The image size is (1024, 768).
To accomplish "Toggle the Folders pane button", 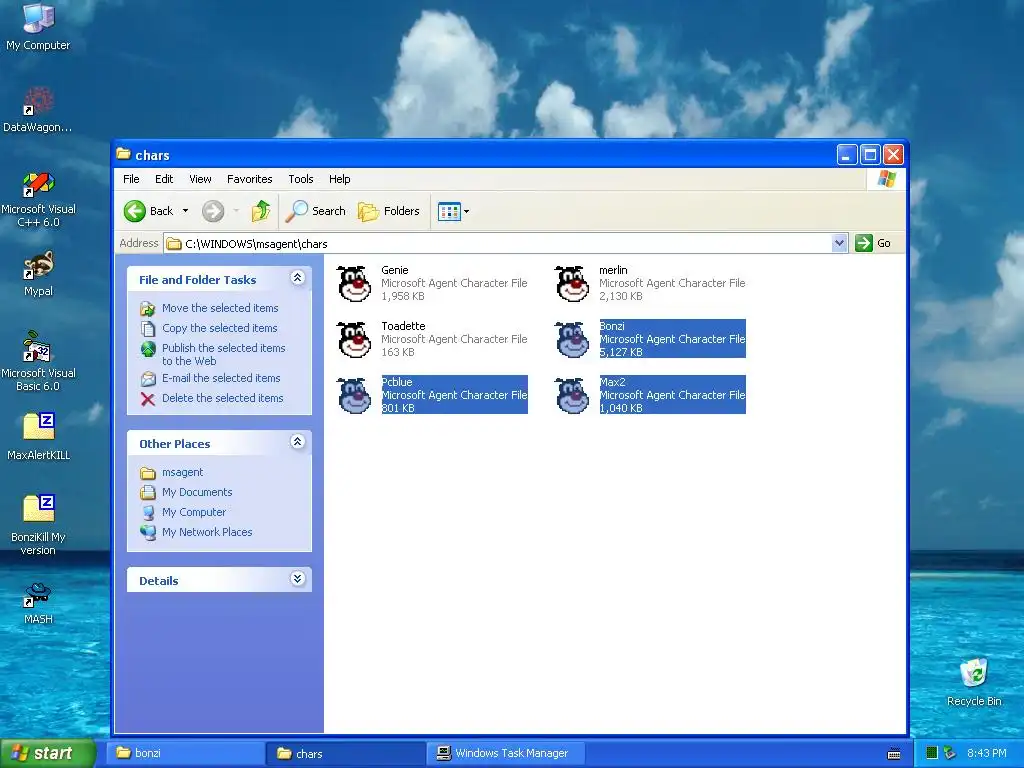I will pos(389,211).
